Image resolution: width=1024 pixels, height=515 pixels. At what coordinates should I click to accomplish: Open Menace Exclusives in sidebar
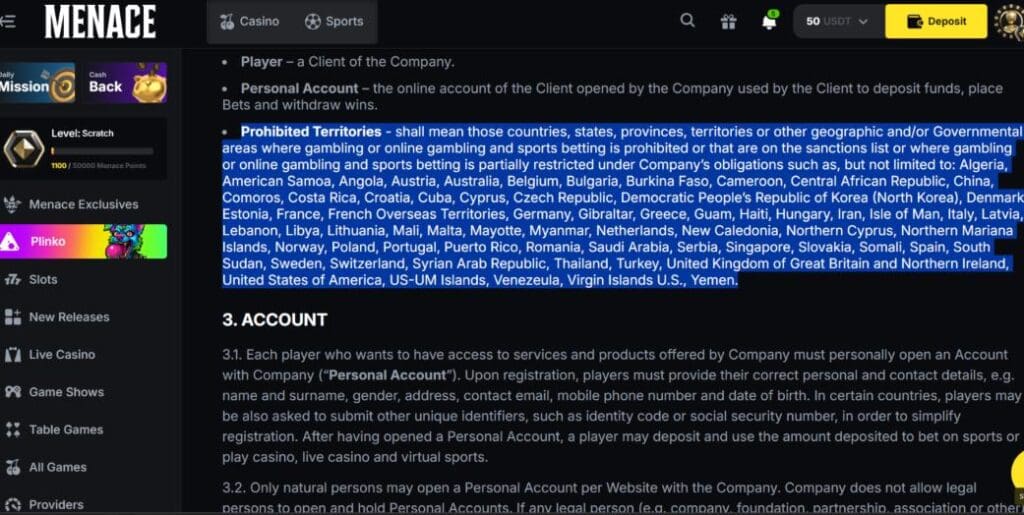pyautogui.click(x=83, y=204)
